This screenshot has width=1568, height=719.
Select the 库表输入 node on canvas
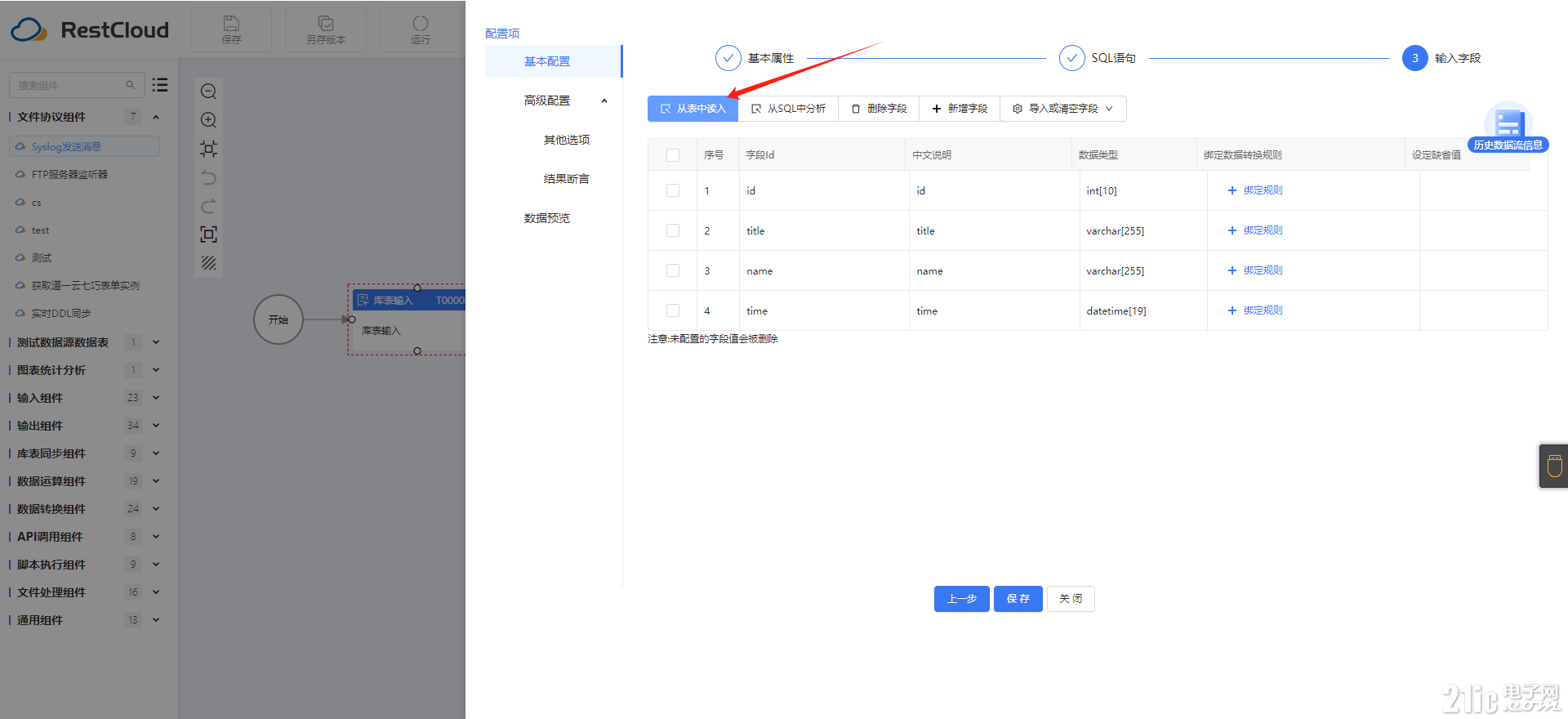click(407, 319)
